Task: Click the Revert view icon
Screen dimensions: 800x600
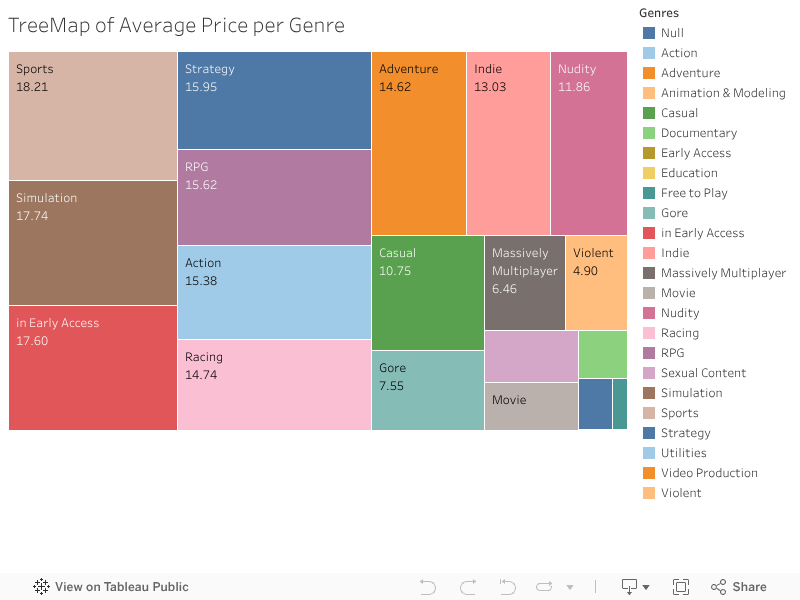Action: (x=507, y=587)
